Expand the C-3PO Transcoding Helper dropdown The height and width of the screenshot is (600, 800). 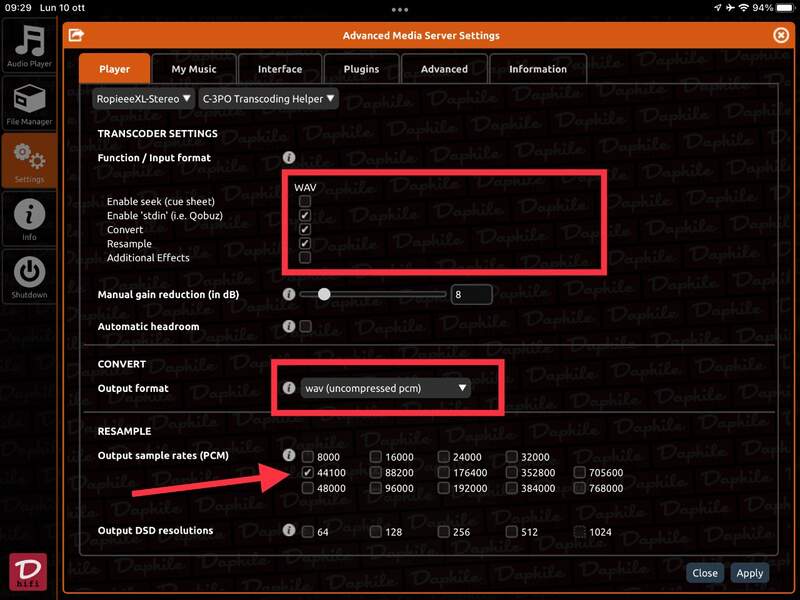268,99
